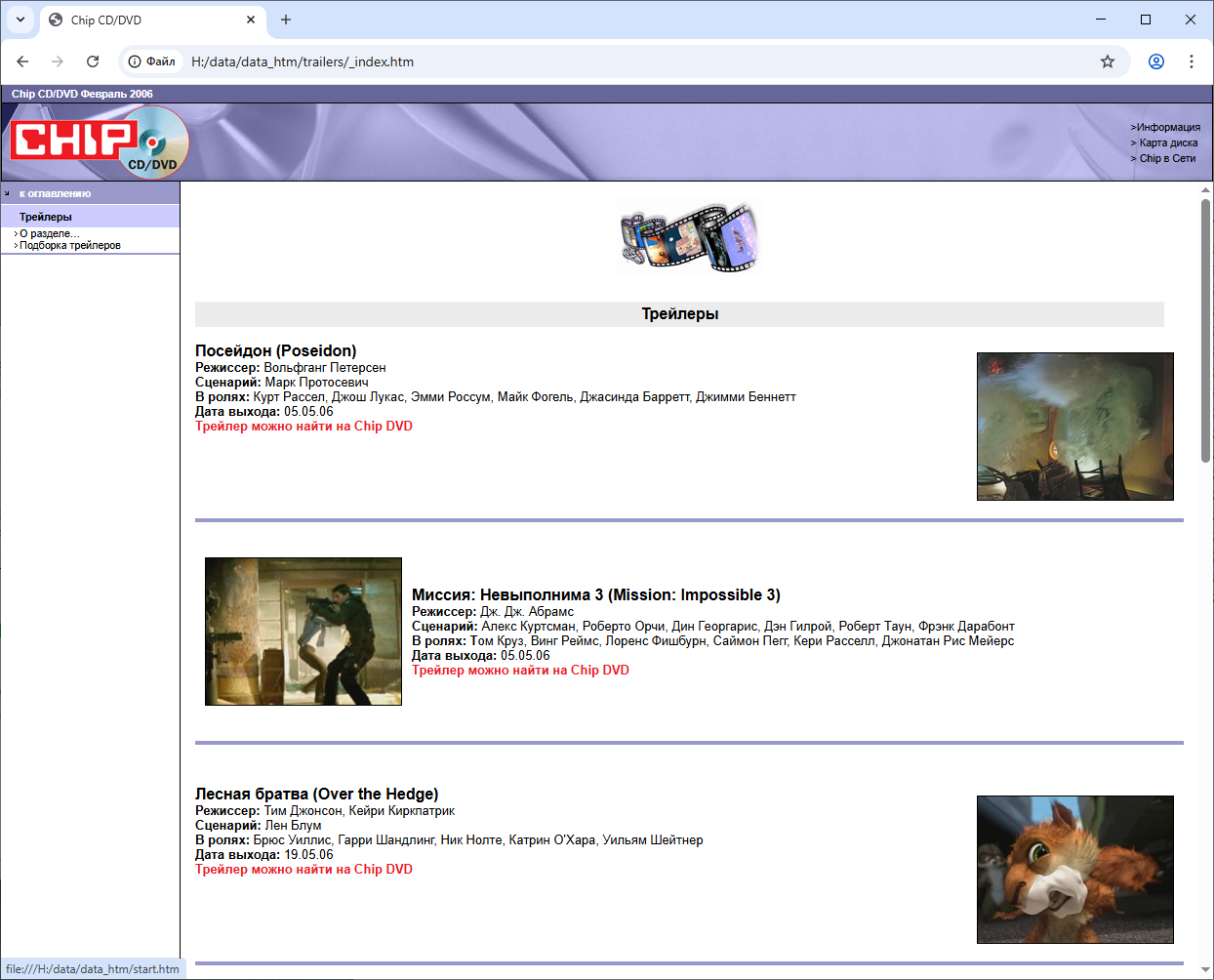Click the scrollbar up arrow
The height and width of the screenshot is (980, 1214).
(1205, 189)
